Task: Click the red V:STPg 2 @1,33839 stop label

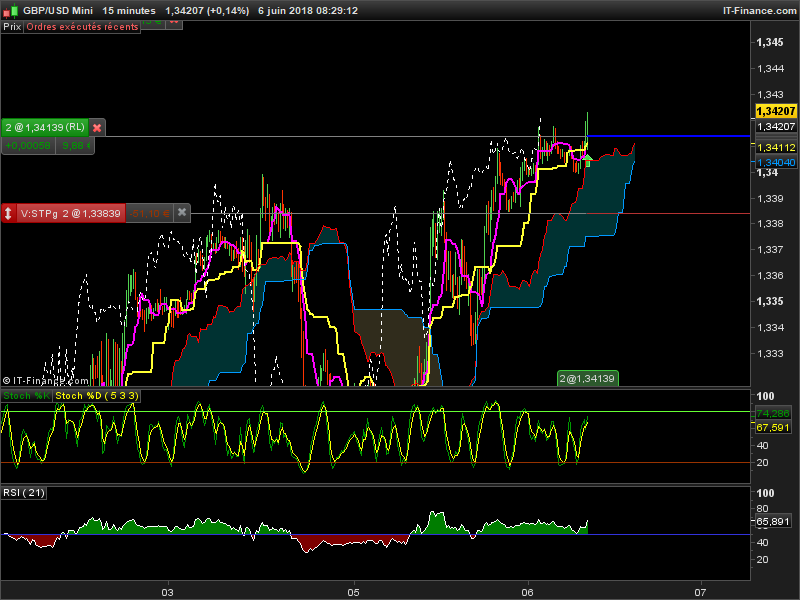Action: 70,213
